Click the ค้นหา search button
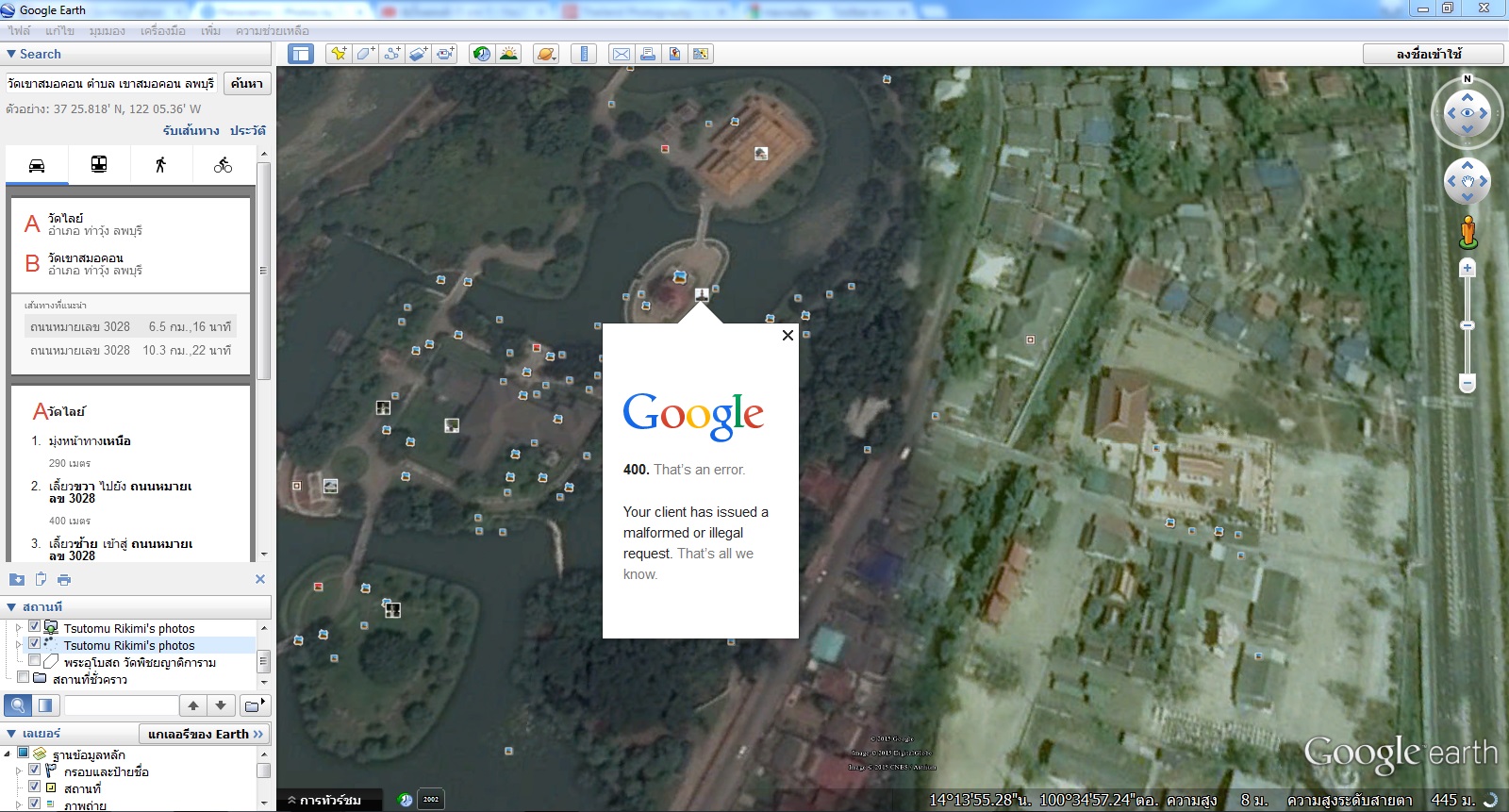This screenshot has width=1509, height=812. click(247, 84)
